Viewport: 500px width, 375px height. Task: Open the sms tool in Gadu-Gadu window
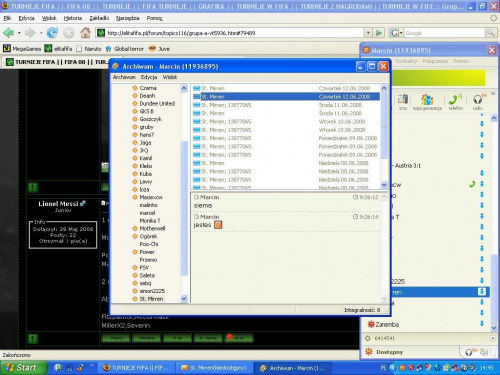[x=403, y=102]
